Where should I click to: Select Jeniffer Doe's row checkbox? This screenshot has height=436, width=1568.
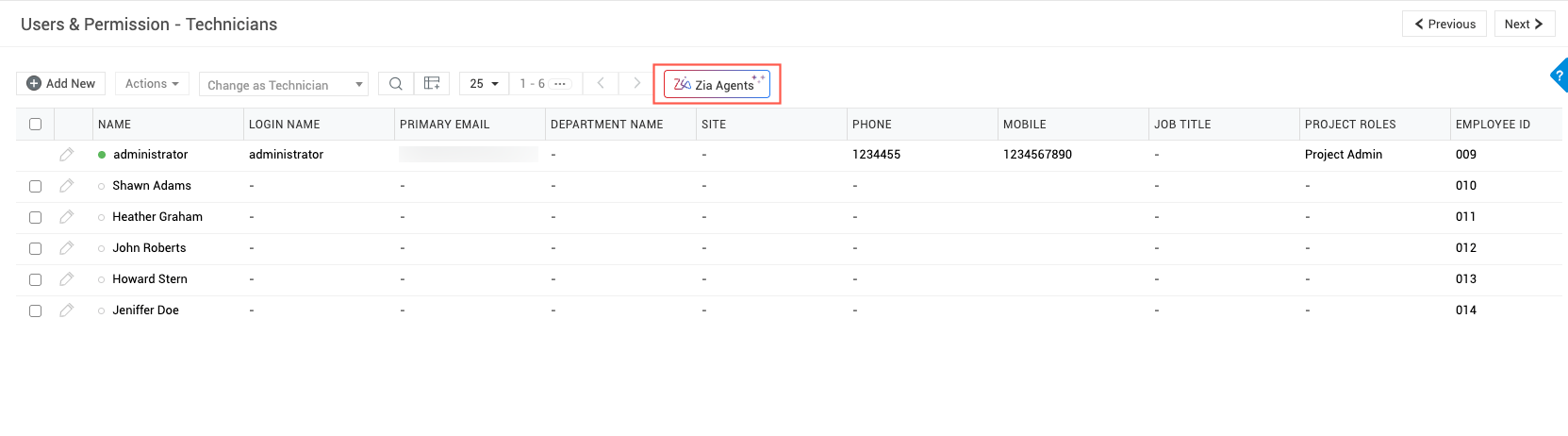coord(36,311)
